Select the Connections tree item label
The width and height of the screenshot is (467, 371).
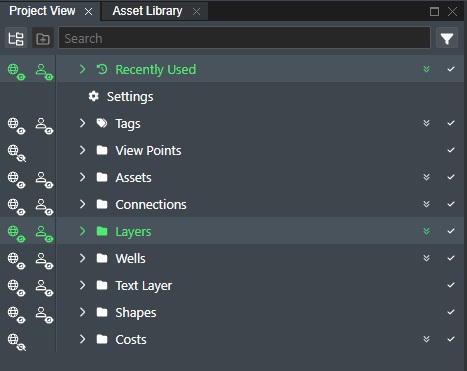click(x=151, y=204)
